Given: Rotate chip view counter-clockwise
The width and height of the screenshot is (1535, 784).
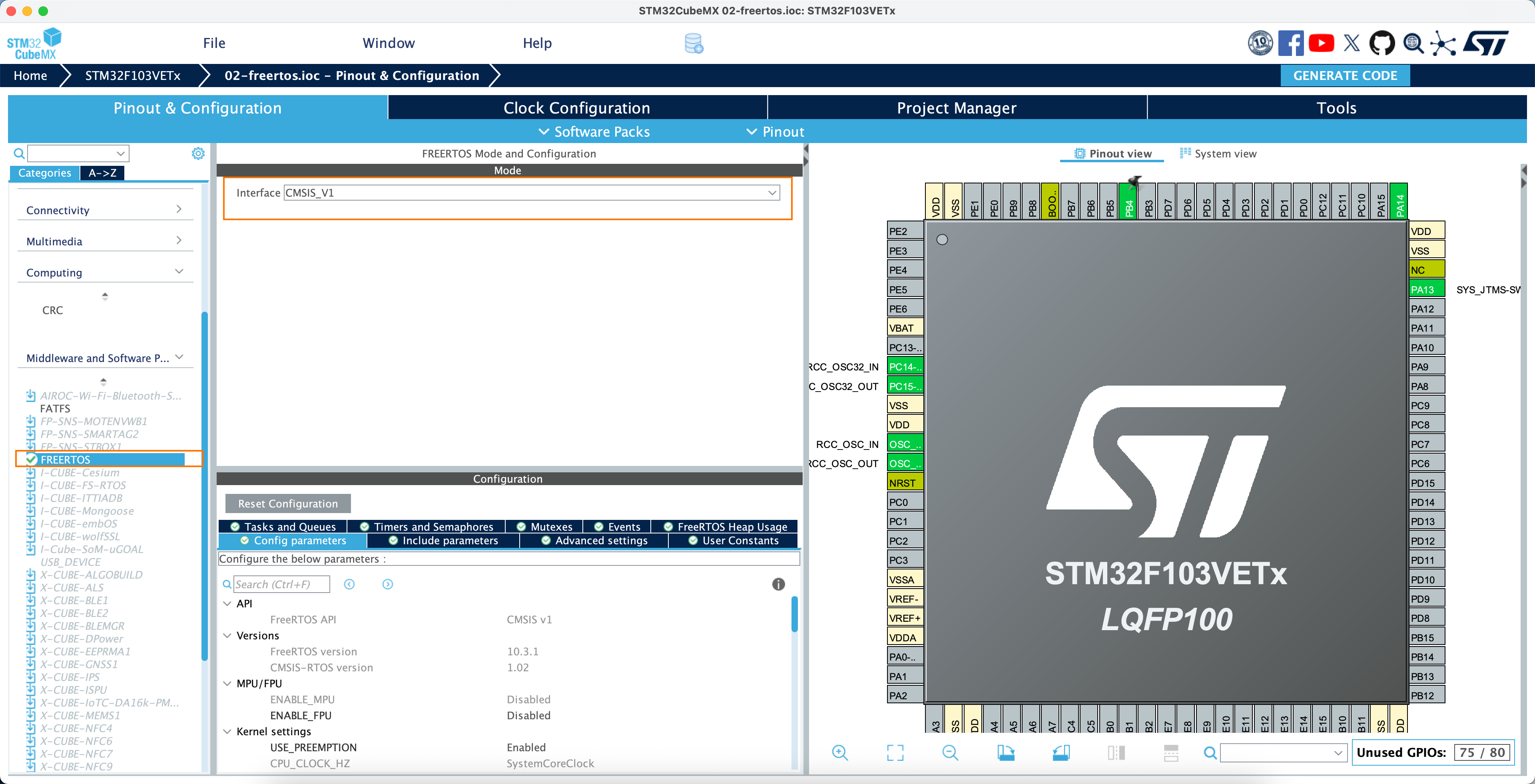Looking at the screenshot, I should coord(1061,752).
